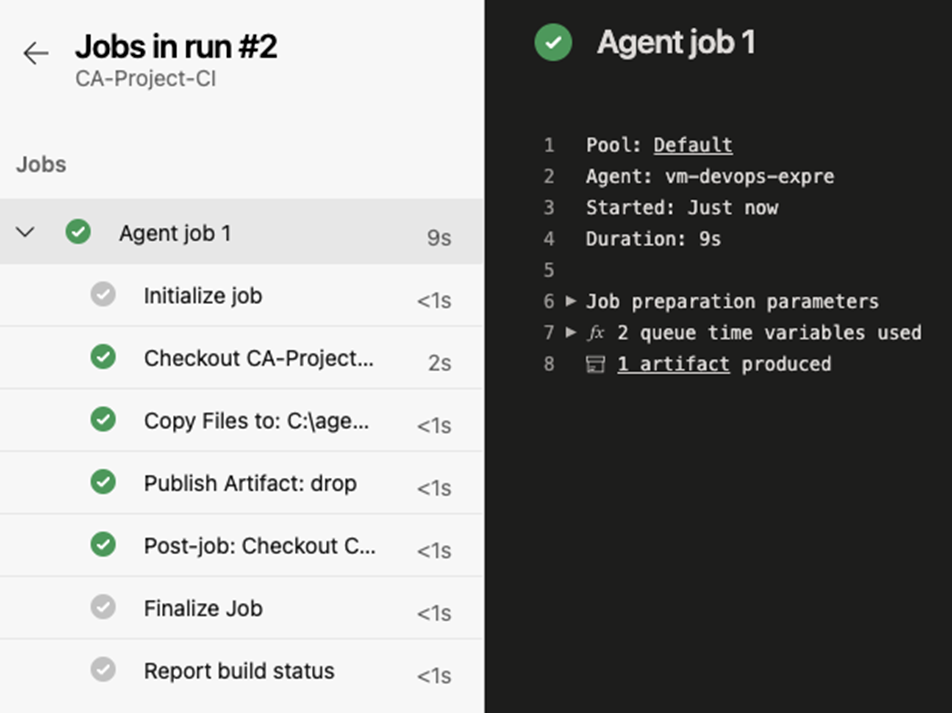
Task: Go back using the left arrow icon
Action: pos(36,53)
